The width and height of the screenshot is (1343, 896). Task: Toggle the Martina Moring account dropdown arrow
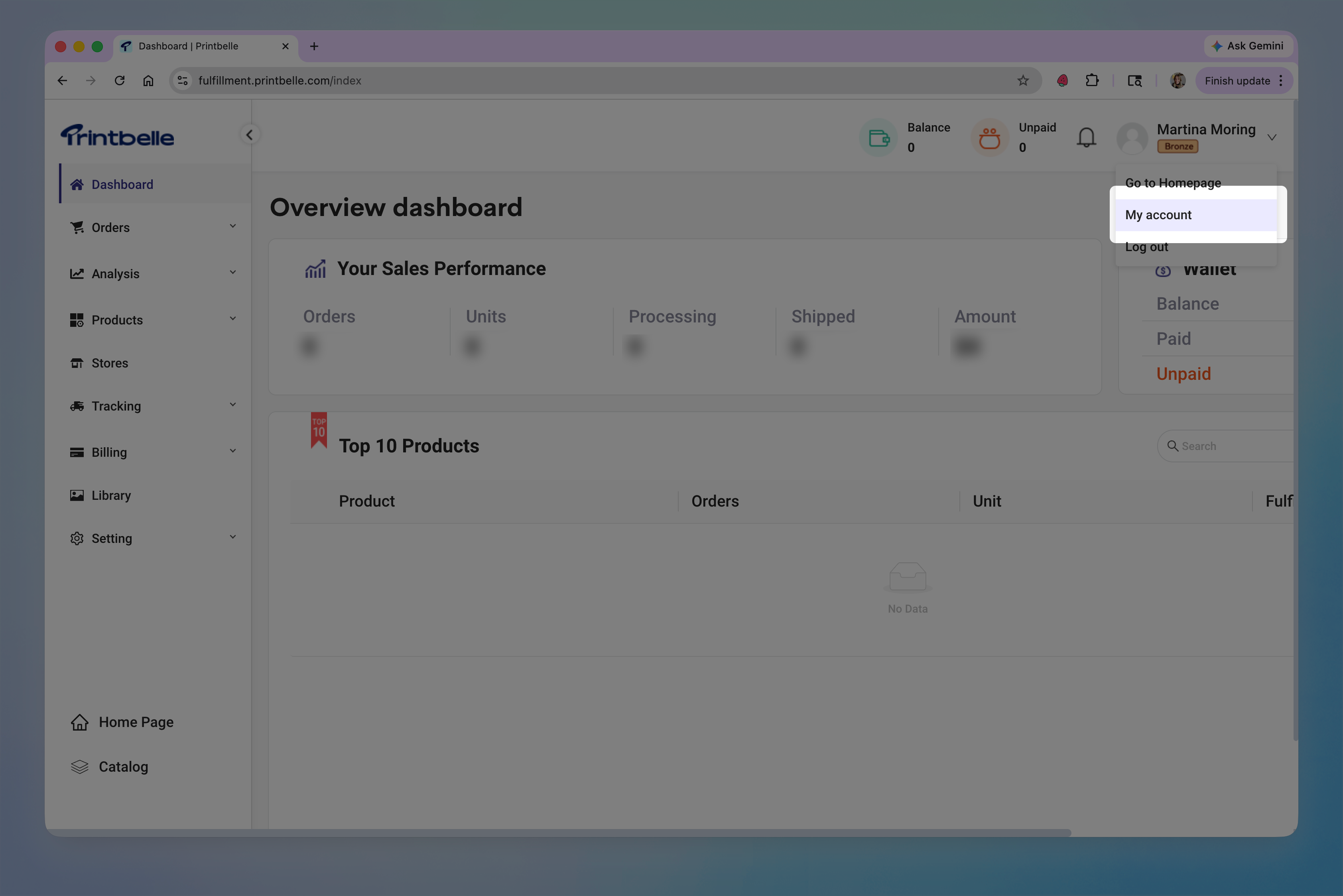click(x=1272, y=137)
